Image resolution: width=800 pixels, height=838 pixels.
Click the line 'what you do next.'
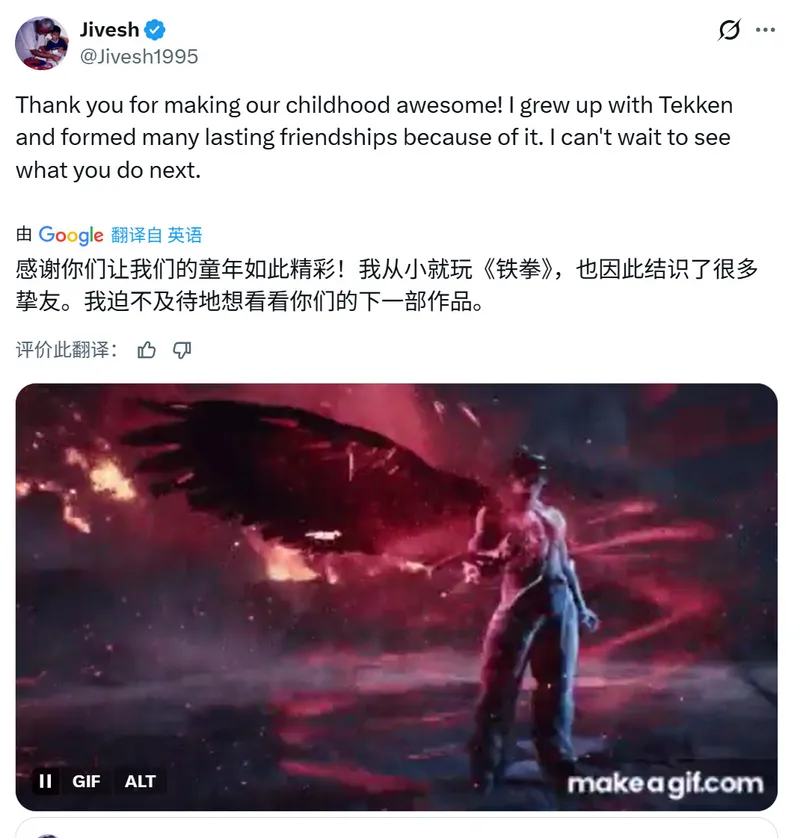[x=108, y=170]
